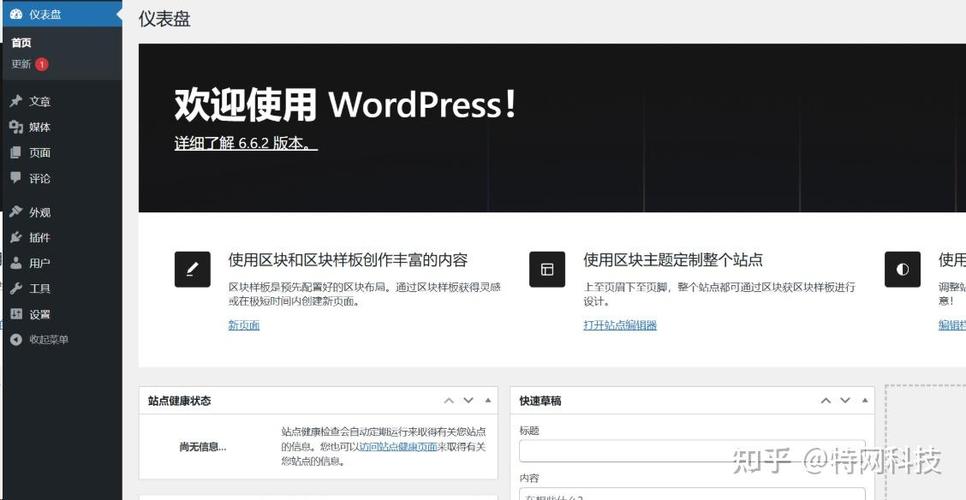Move 站点健康状态 panel down
Screen dimensions: 966x500
468,401
